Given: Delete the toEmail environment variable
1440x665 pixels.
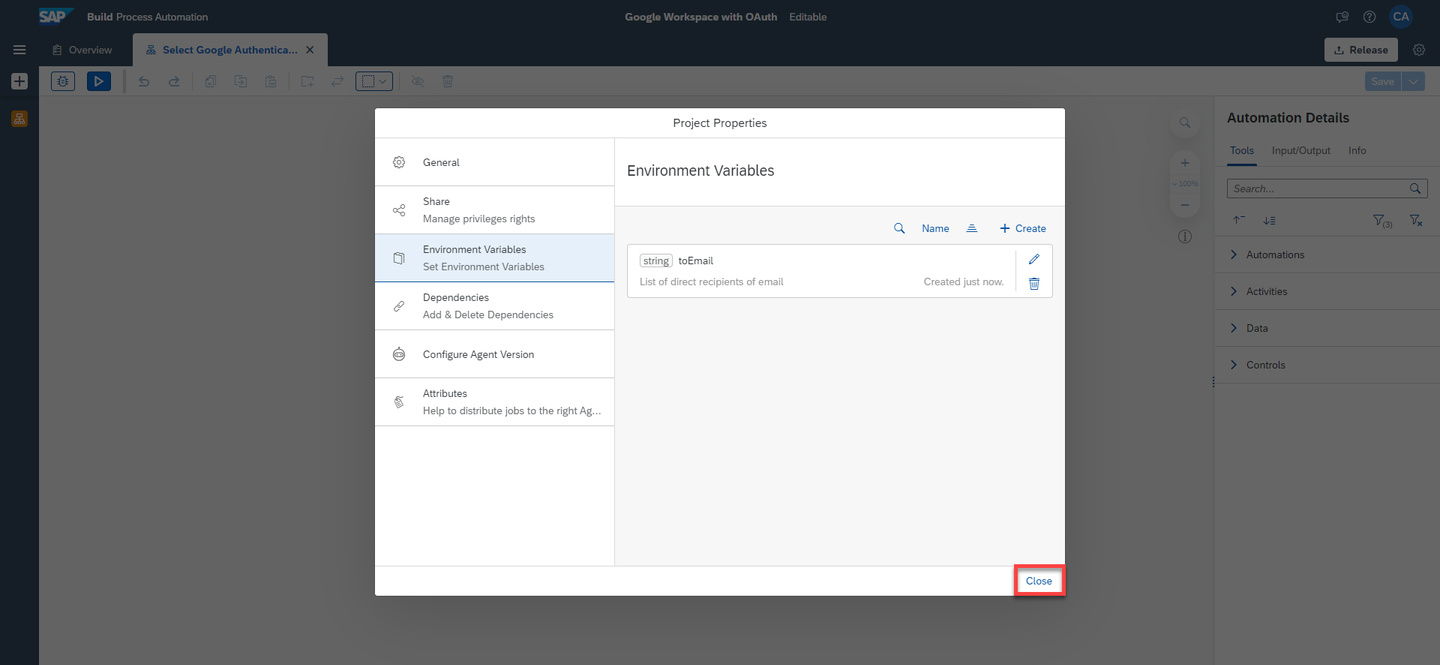Looking at the screenshot, I should (x=1034, y=283).
